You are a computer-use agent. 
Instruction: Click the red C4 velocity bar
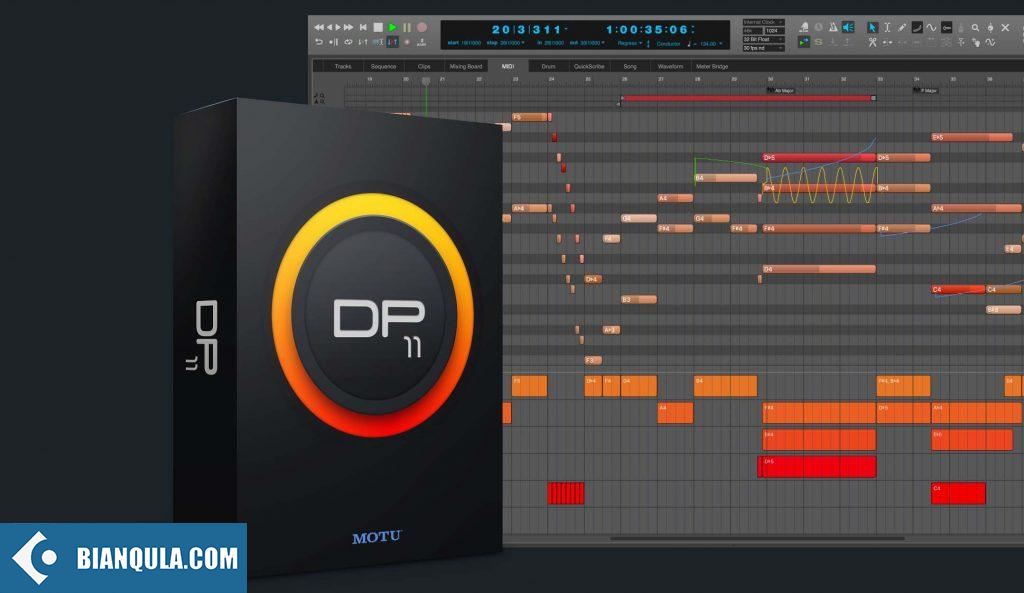tap(958, 493)
